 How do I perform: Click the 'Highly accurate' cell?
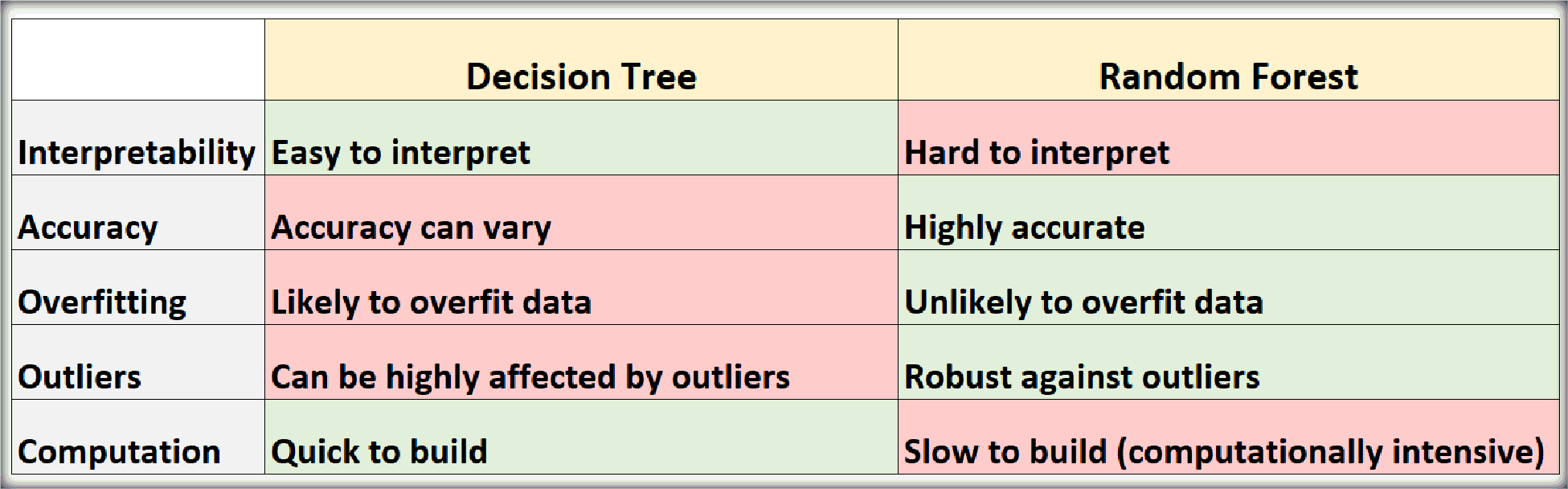[x=1228, y=212]
